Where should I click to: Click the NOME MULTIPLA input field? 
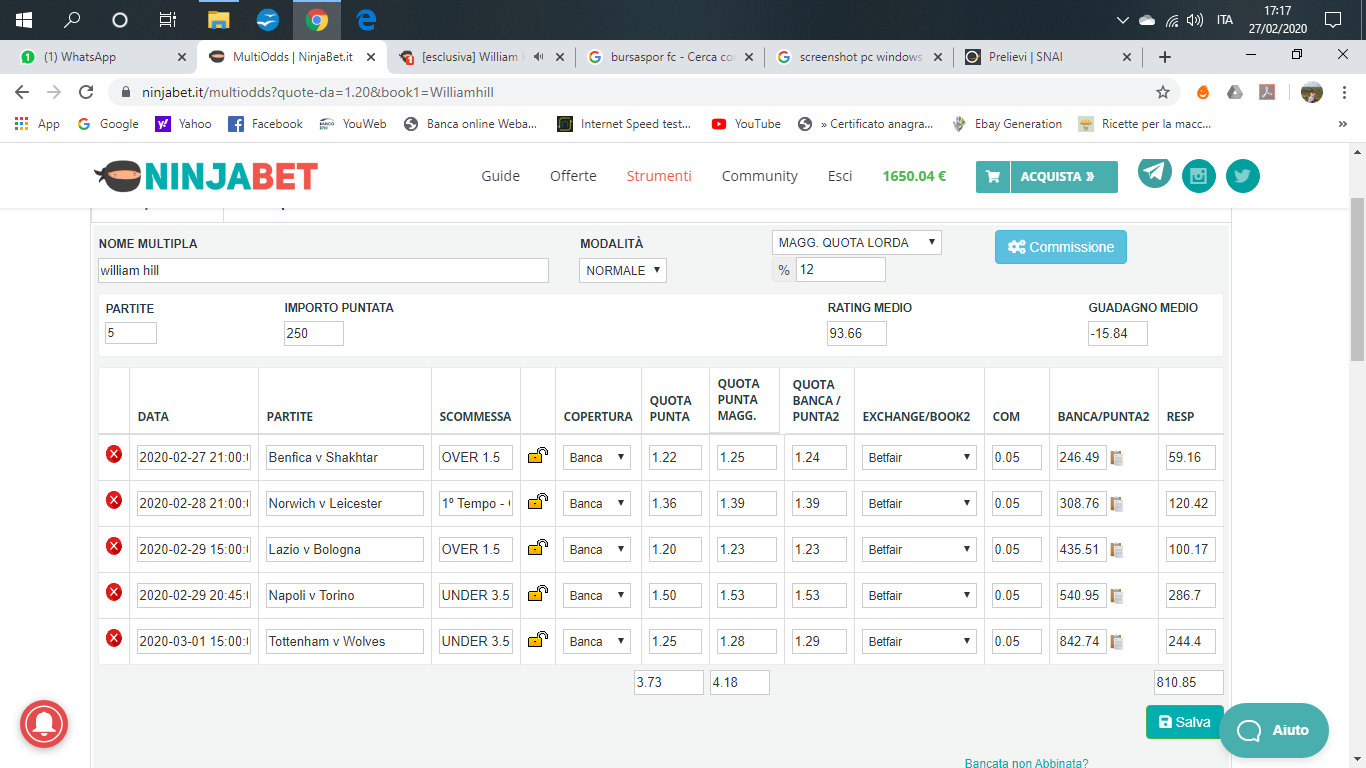coord(323,270)
